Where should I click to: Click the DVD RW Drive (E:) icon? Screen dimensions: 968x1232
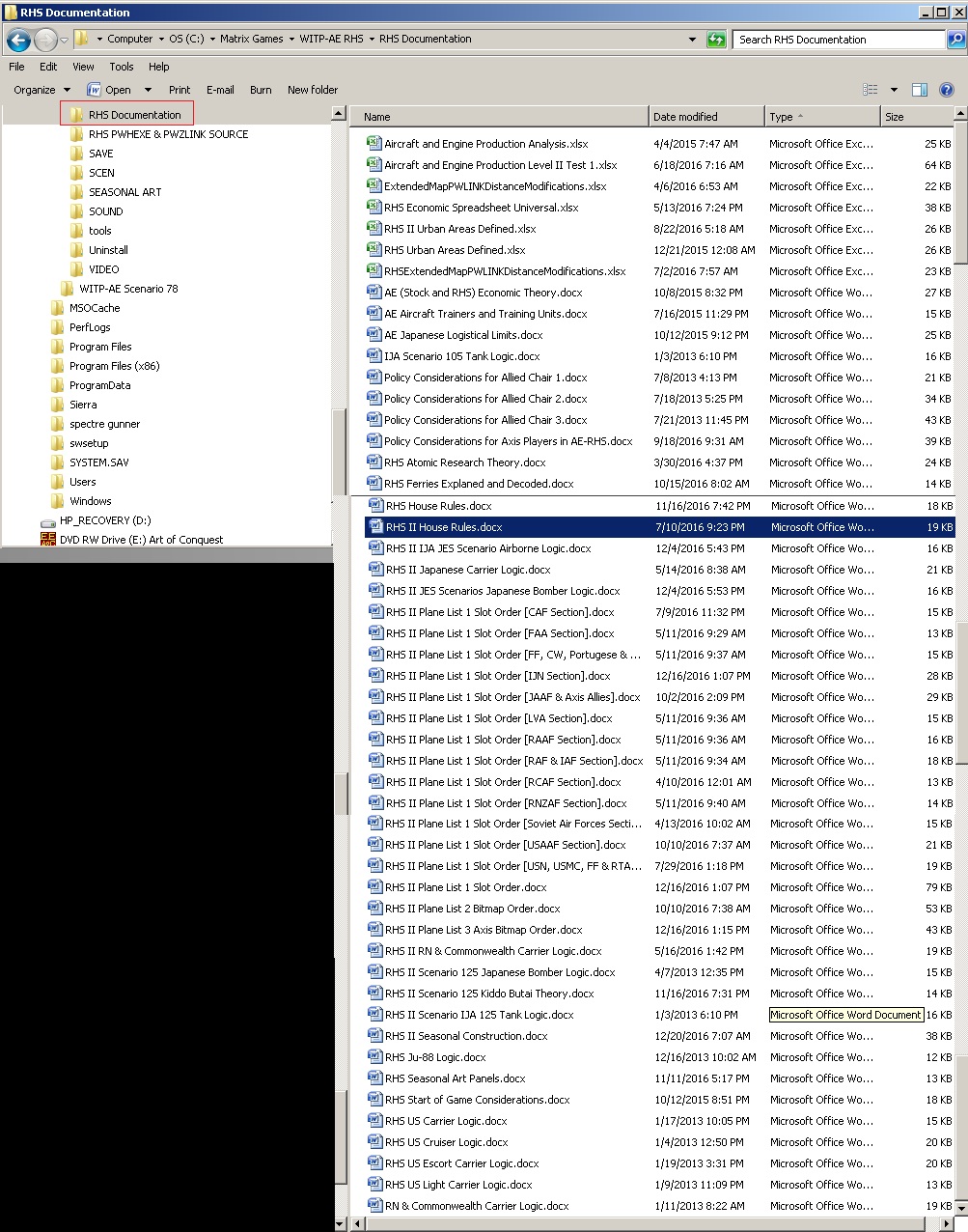click(48, 540)
